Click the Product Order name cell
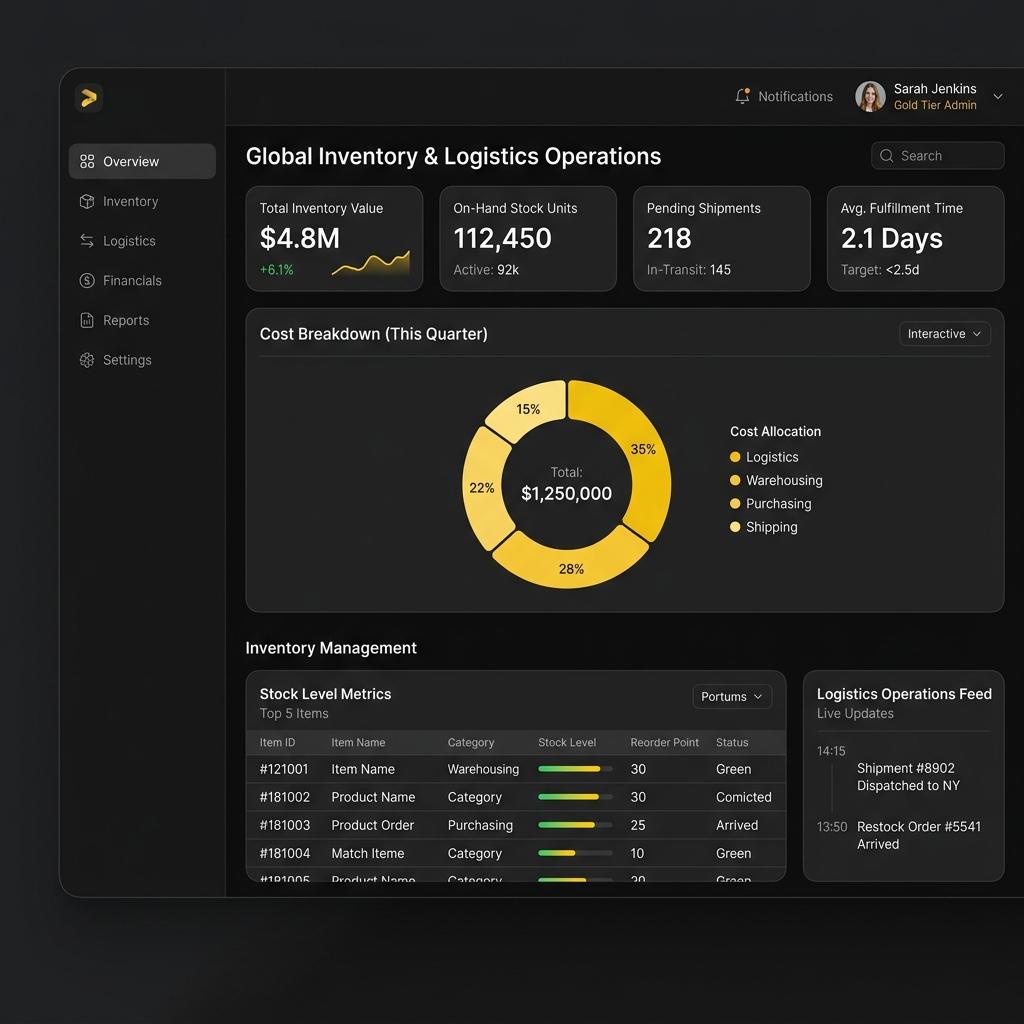 [372, 825]
